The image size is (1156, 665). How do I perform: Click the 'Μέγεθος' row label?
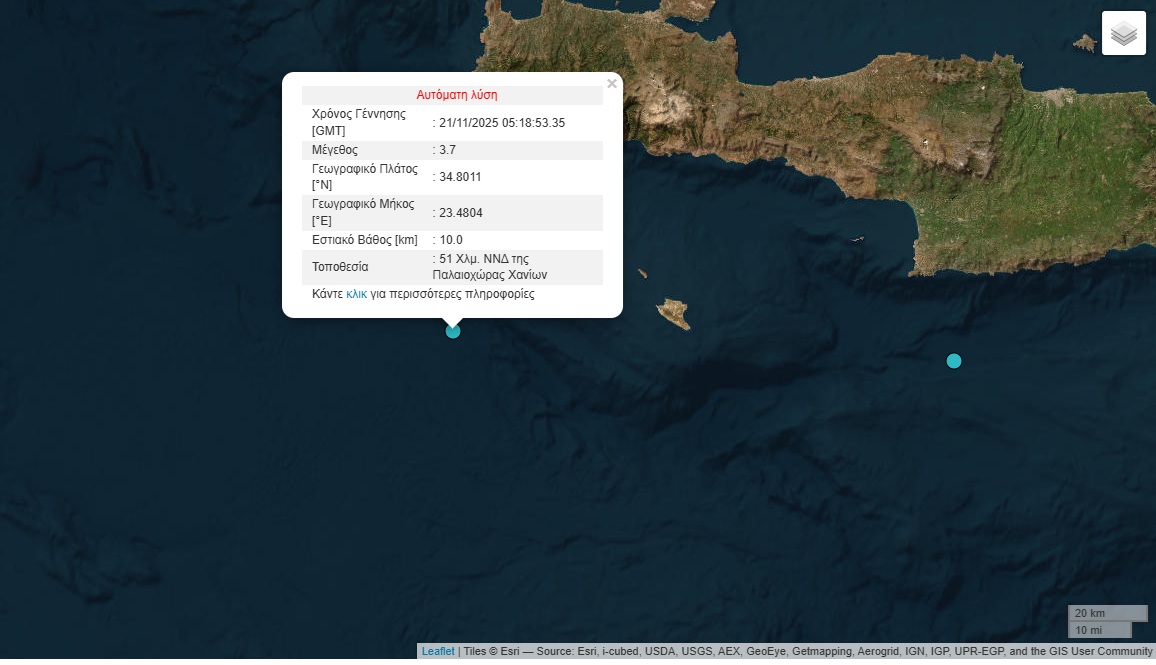click(335, 150)
